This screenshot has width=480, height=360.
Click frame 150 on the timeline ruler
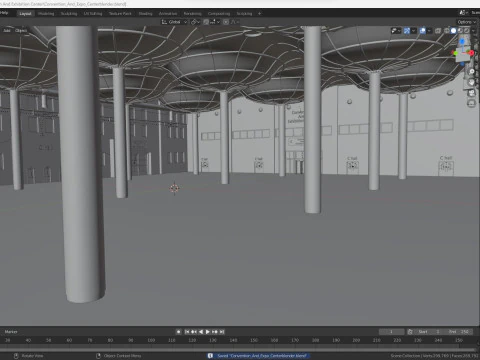click(x=254, y=340)
